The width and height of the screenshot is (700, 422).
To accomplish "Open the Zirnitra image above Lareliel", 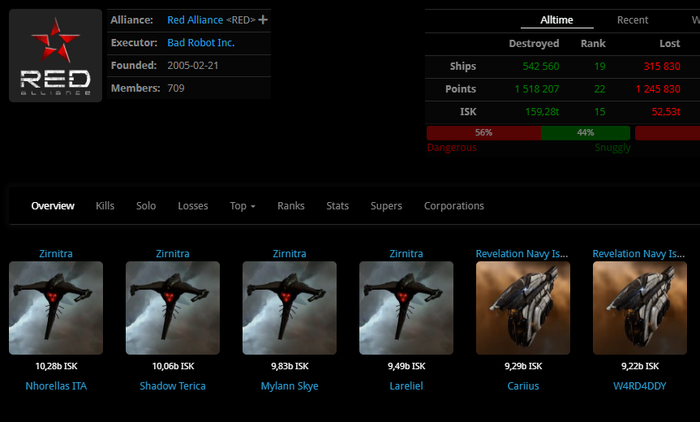I will (406, 308).
